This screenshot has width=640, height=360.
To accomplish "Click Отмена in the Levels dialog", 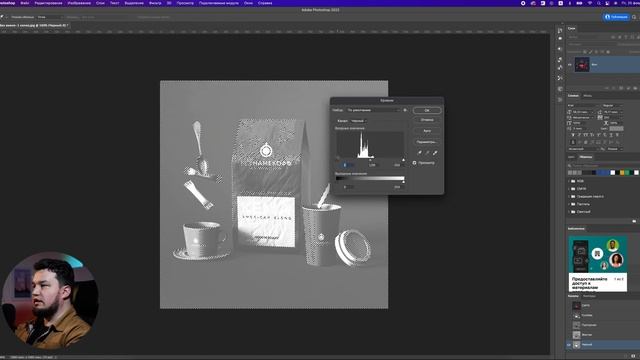I will point(427,120).
